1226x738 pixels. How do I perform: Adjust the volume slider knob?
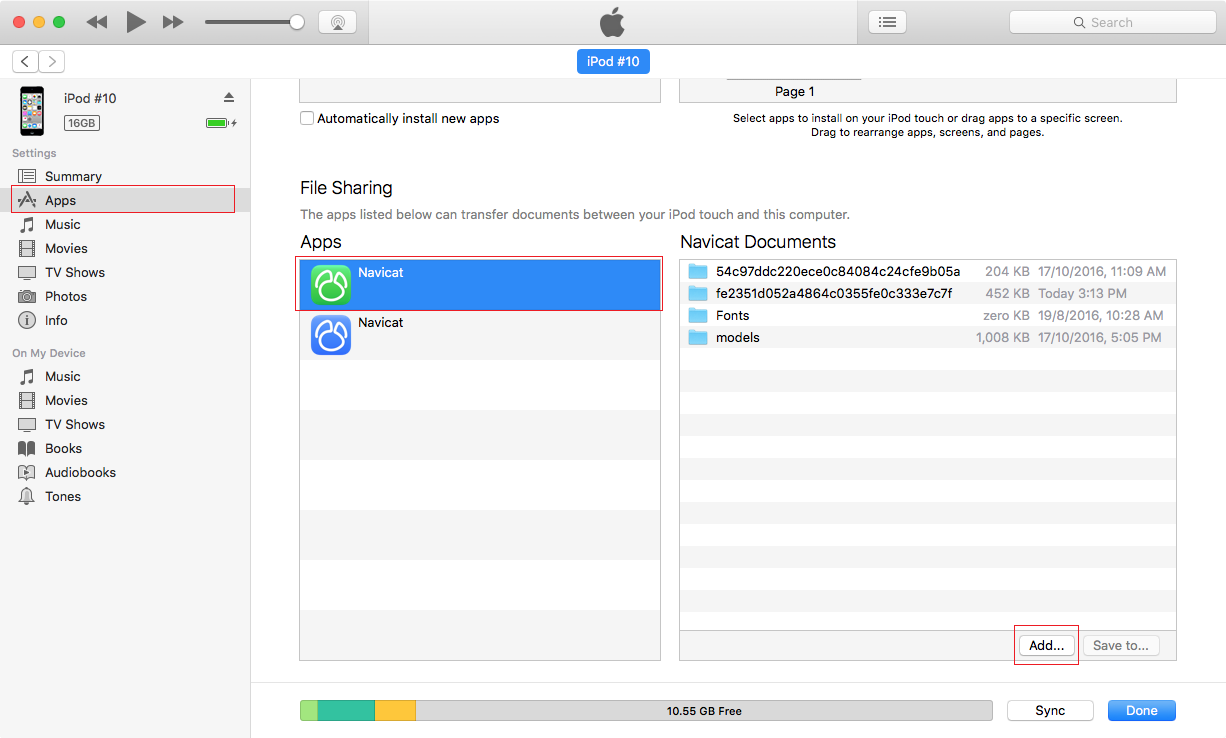coord(296,22)
